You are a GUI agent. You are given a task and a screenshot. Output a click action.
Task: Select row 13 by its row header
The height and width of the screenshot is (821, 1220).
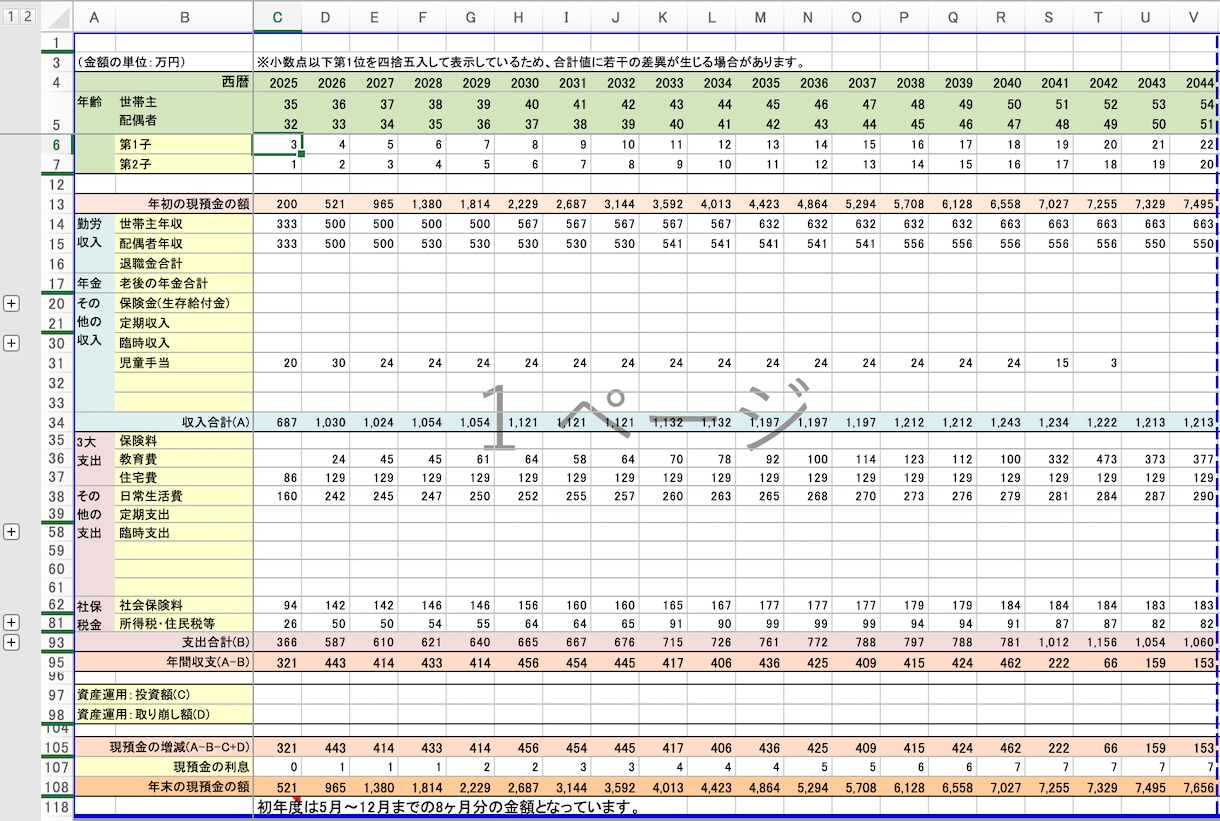pos(57,204)
